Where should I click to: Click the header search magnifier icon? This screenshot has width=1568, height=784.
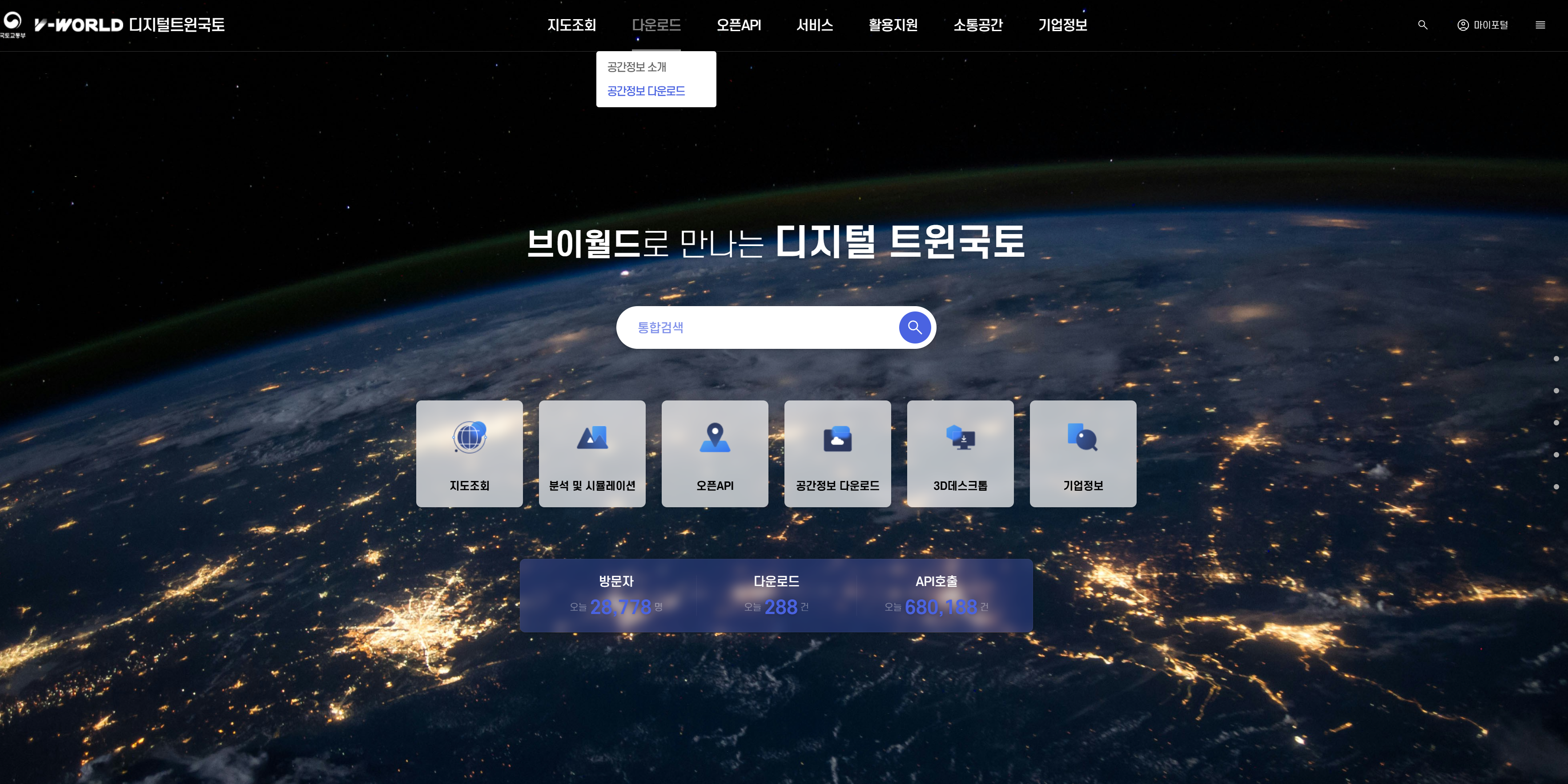click(1423, 25)
